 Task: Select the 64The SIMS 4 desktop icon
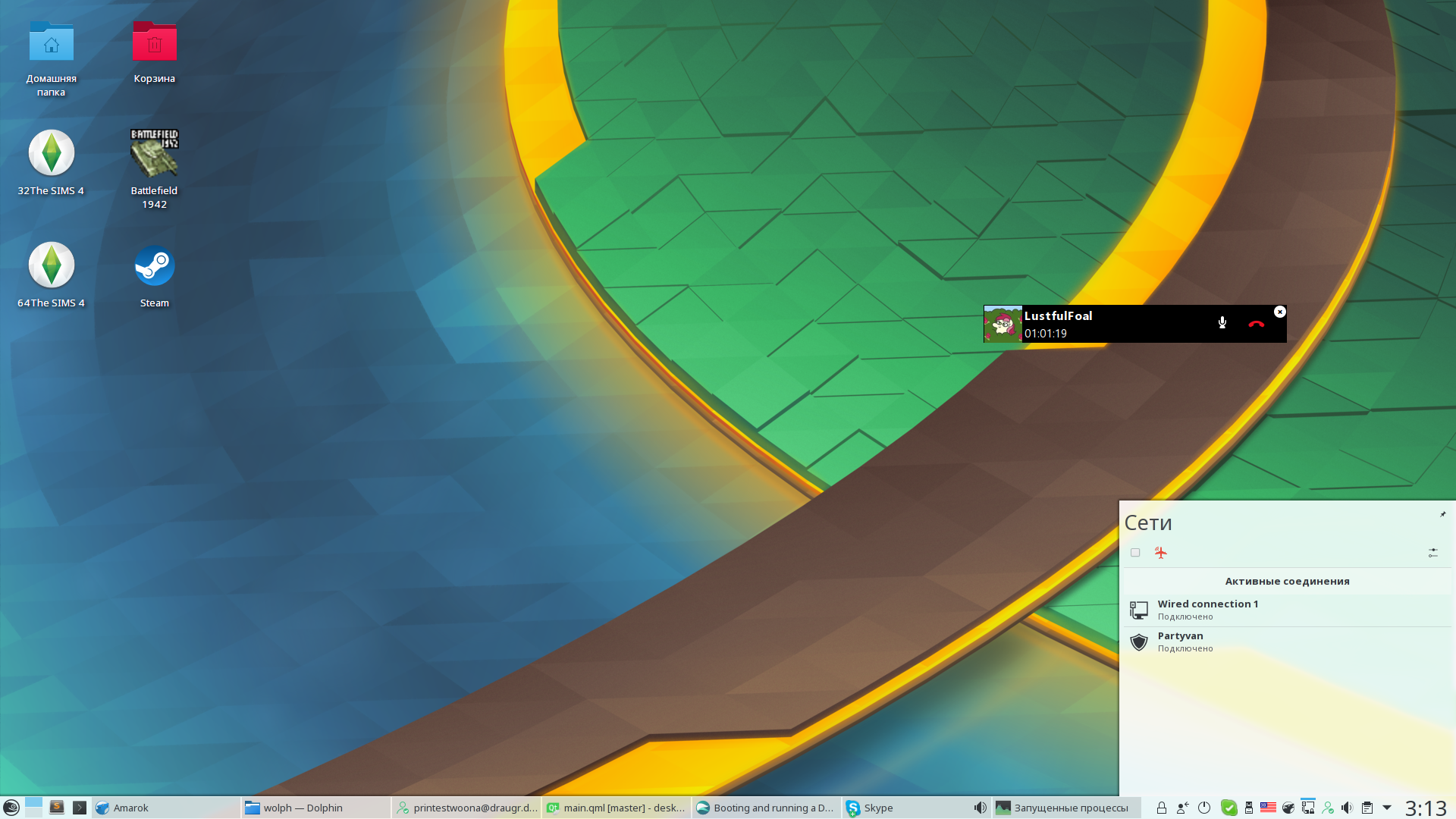pyautogui.click(x=51, y=275)
